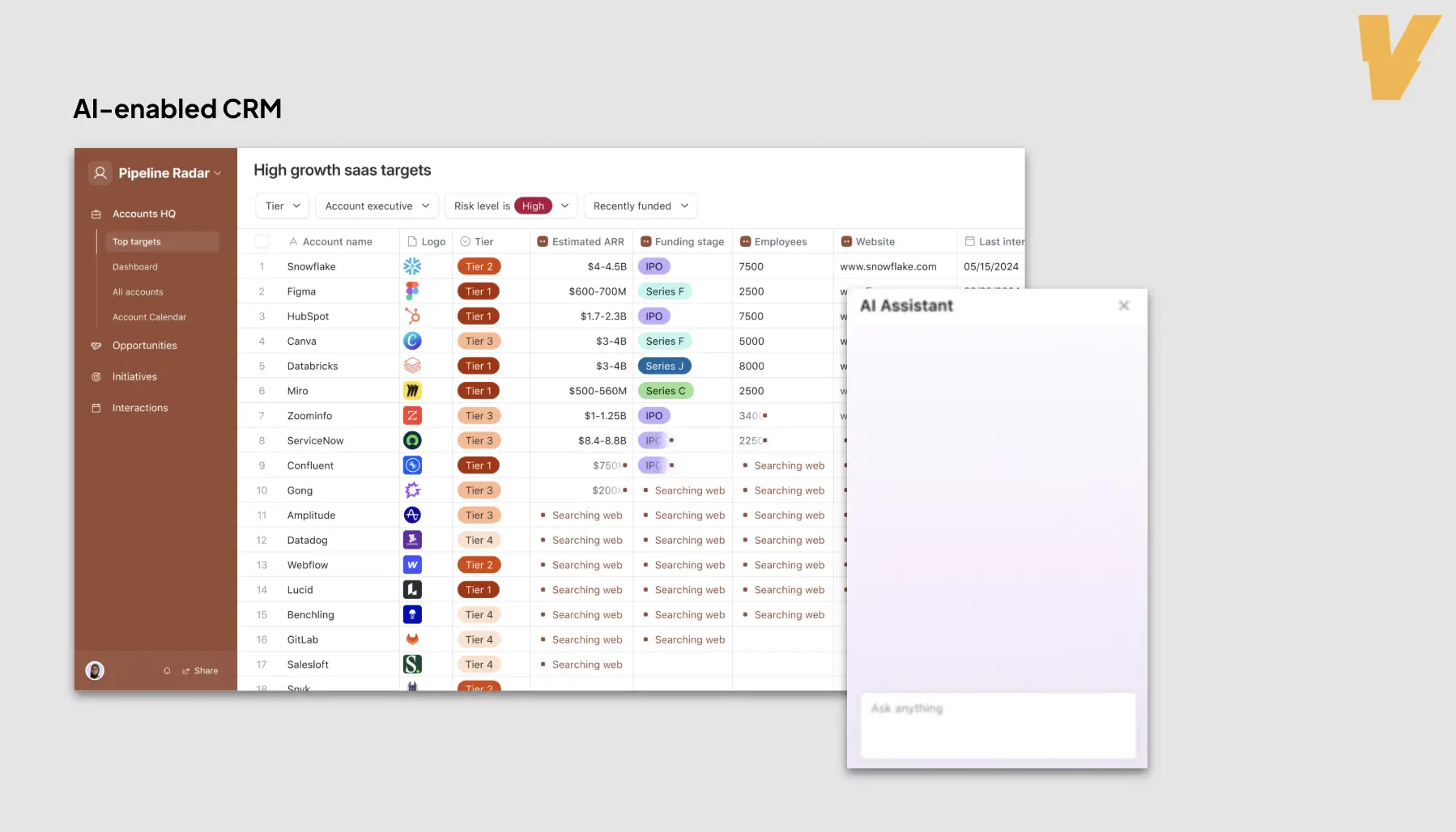Click the Share button
Image resolution: width=1456 pixels, height=832 pixels.
tap(199, 670)
